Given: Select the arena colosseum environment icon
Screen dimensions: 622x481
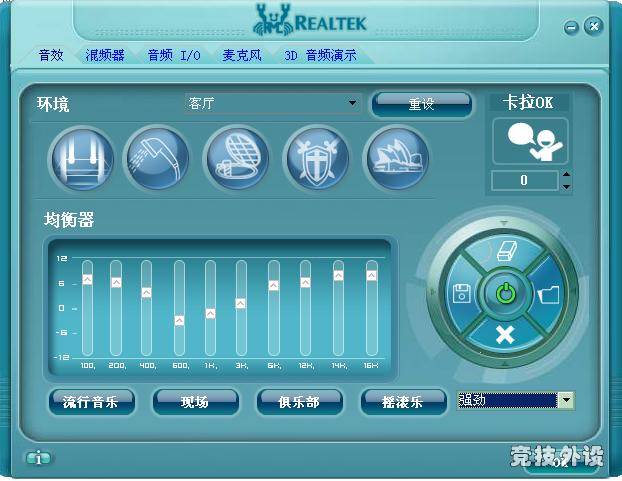Looking at the screenshot, I should tap(238, 159).
